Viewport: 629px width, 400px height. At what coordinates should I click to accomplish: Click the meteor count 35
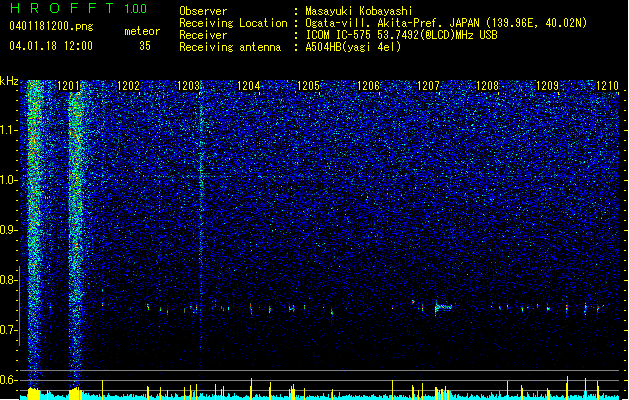click(145, 46)
